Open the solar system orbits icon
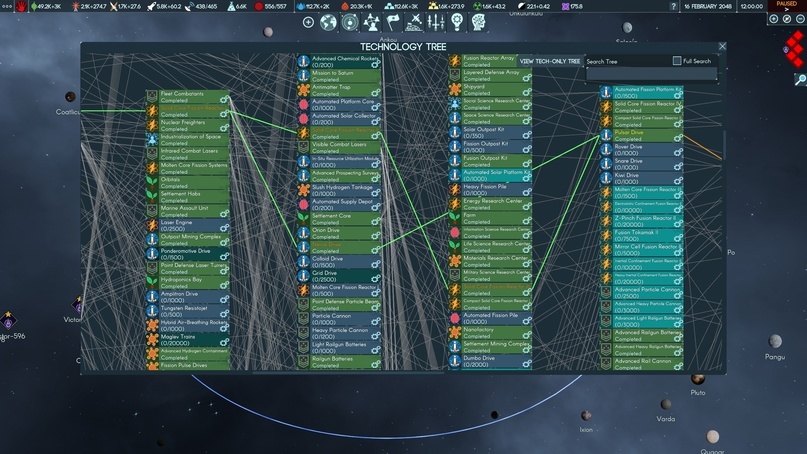 [349, 23]
